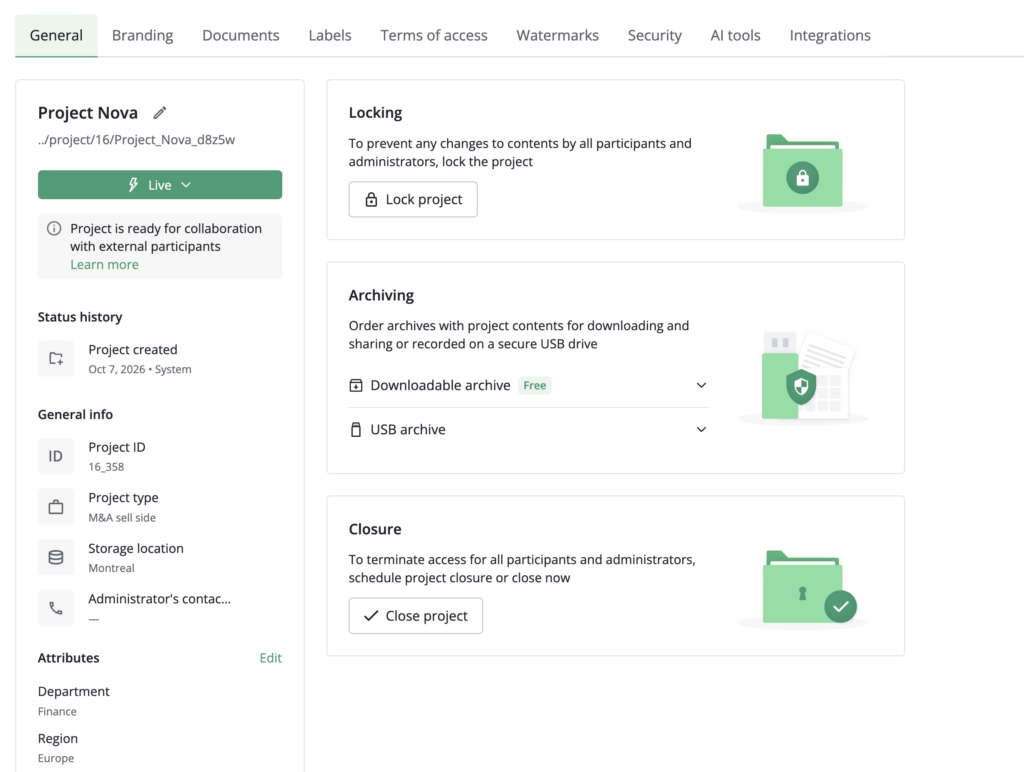Click the Project ID value 16_358

point(106,467)
